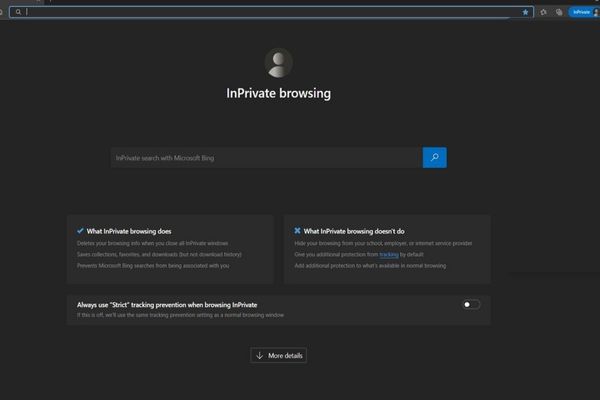Click 'What InPrivate browsing does' heading
The width and height of the screenshot is (600, 400).
(x=129, y=231)
